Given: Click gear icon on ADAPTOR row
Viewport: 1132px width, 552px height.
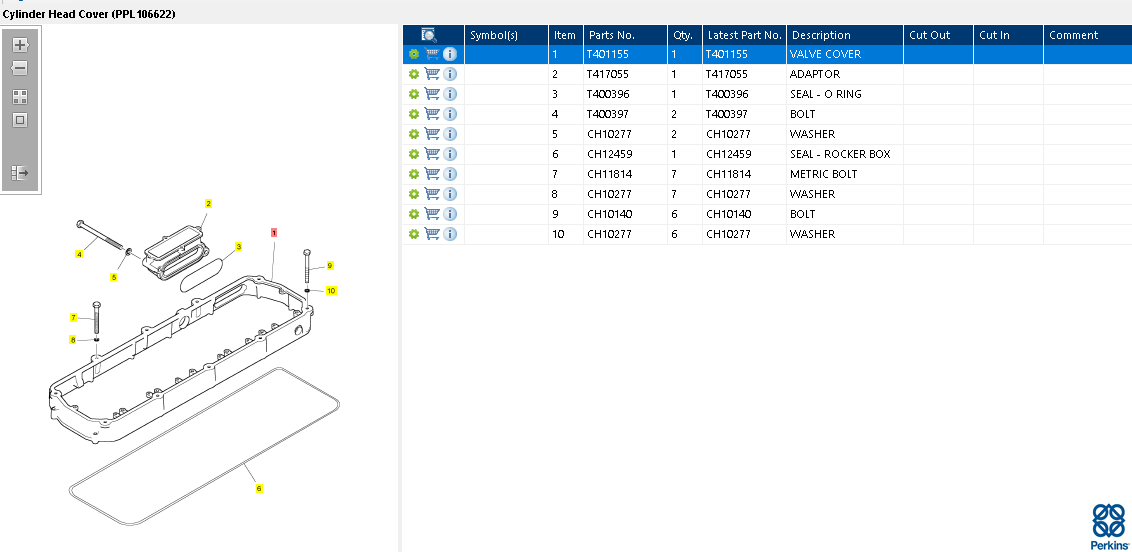Looking at the screenshot, I should click(414, 74).
